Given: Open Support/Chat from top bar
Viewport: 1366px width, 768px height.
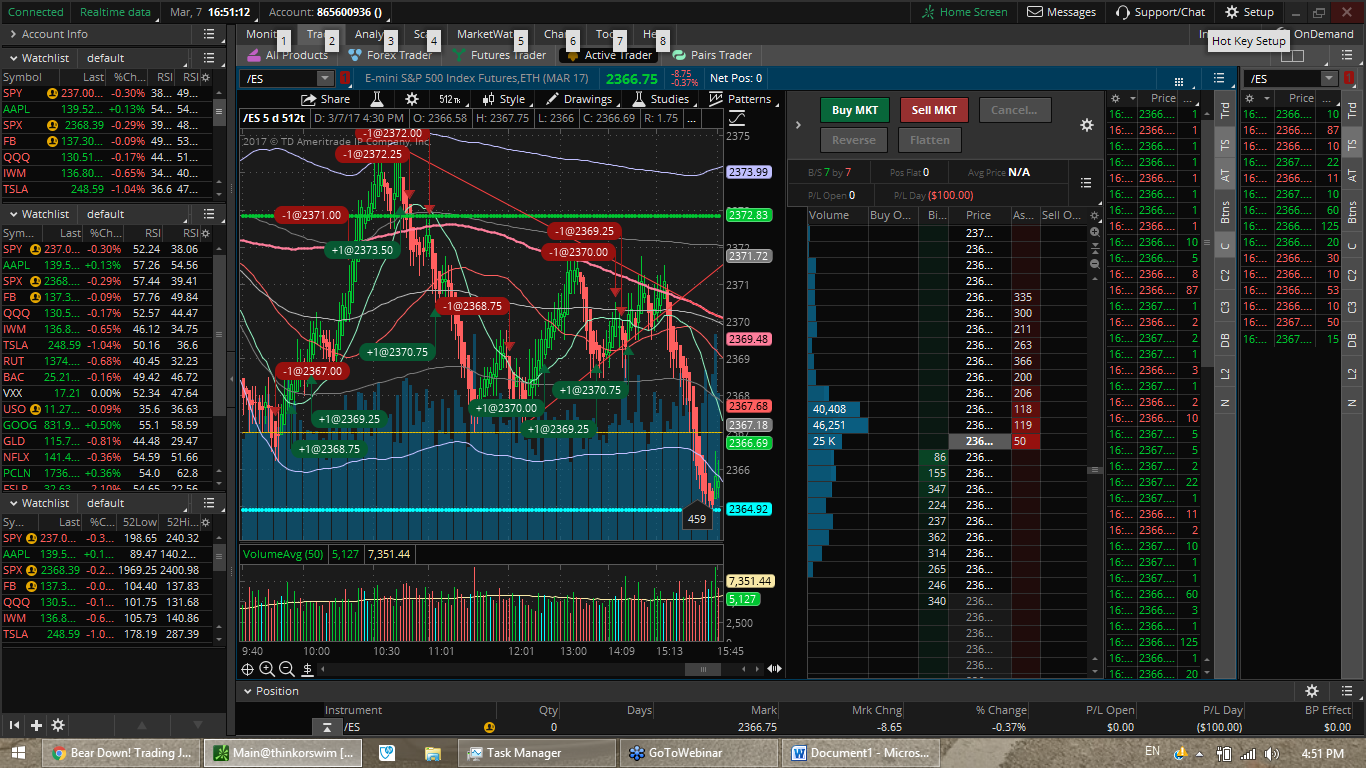Looking at the screenshot, I should [x=1160, y=12].
